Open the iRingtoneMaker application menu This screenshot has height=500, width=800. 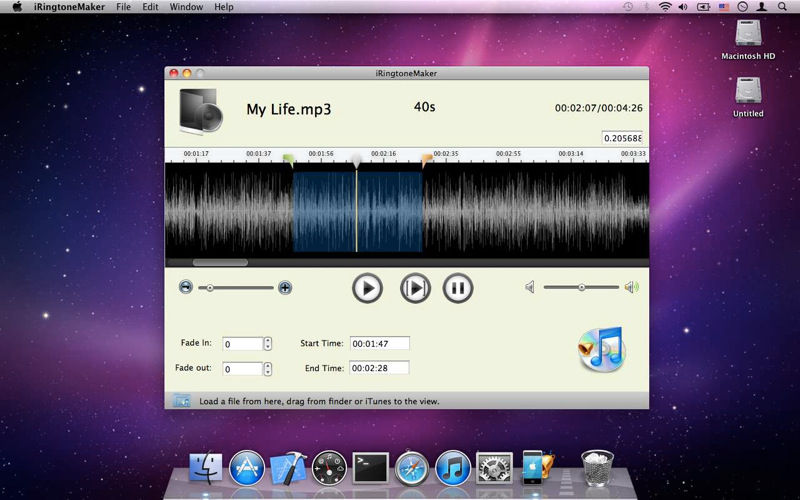(69, 7)
